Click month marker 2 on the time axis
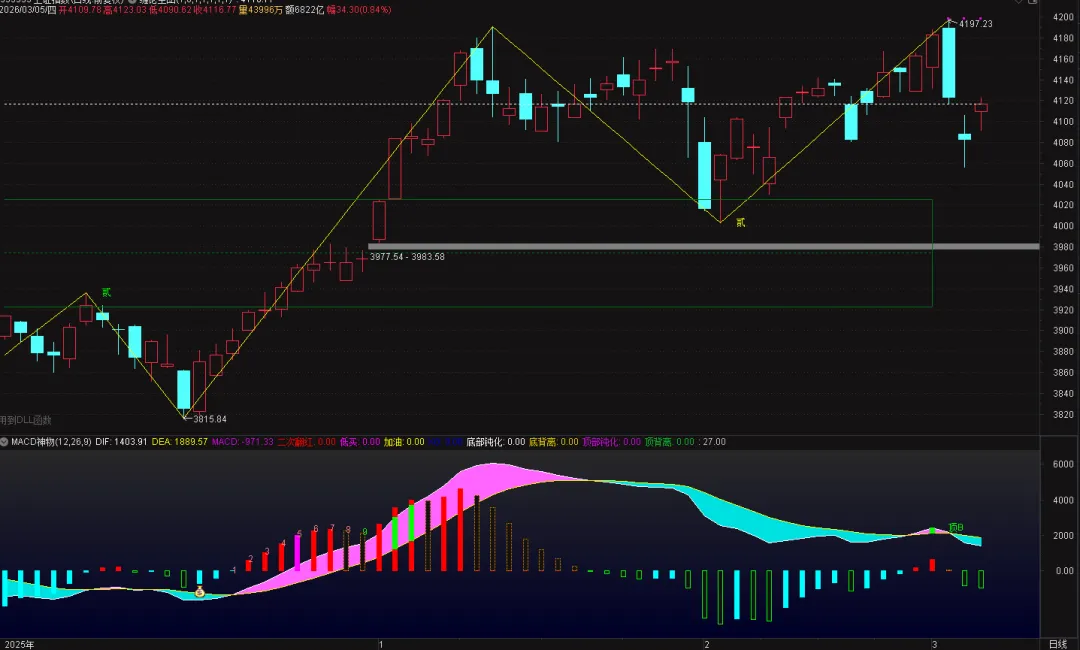 pyautogui.click(x=707, y=644)
